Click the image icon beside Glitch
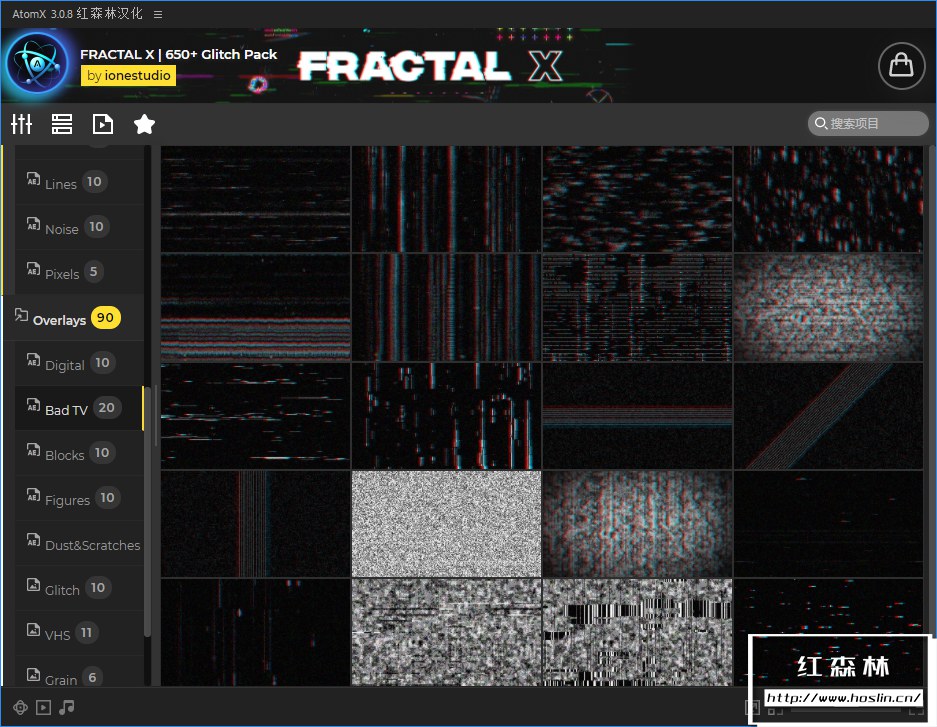This screenshot has height=727, width=937. click(x=33, y=584)
